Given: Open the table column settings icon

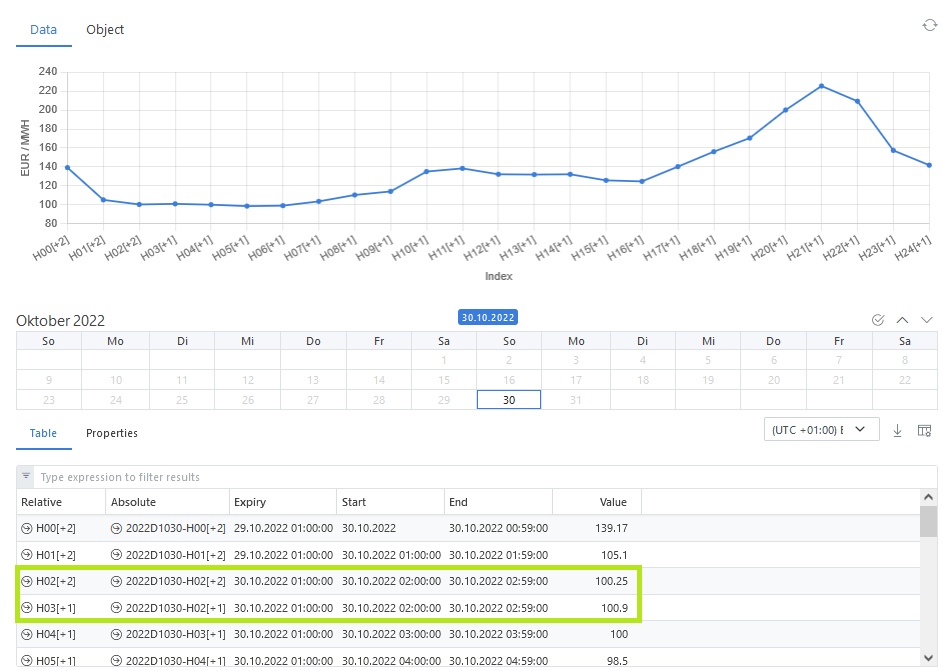Looking at the screenshot, I should (924, 430).
